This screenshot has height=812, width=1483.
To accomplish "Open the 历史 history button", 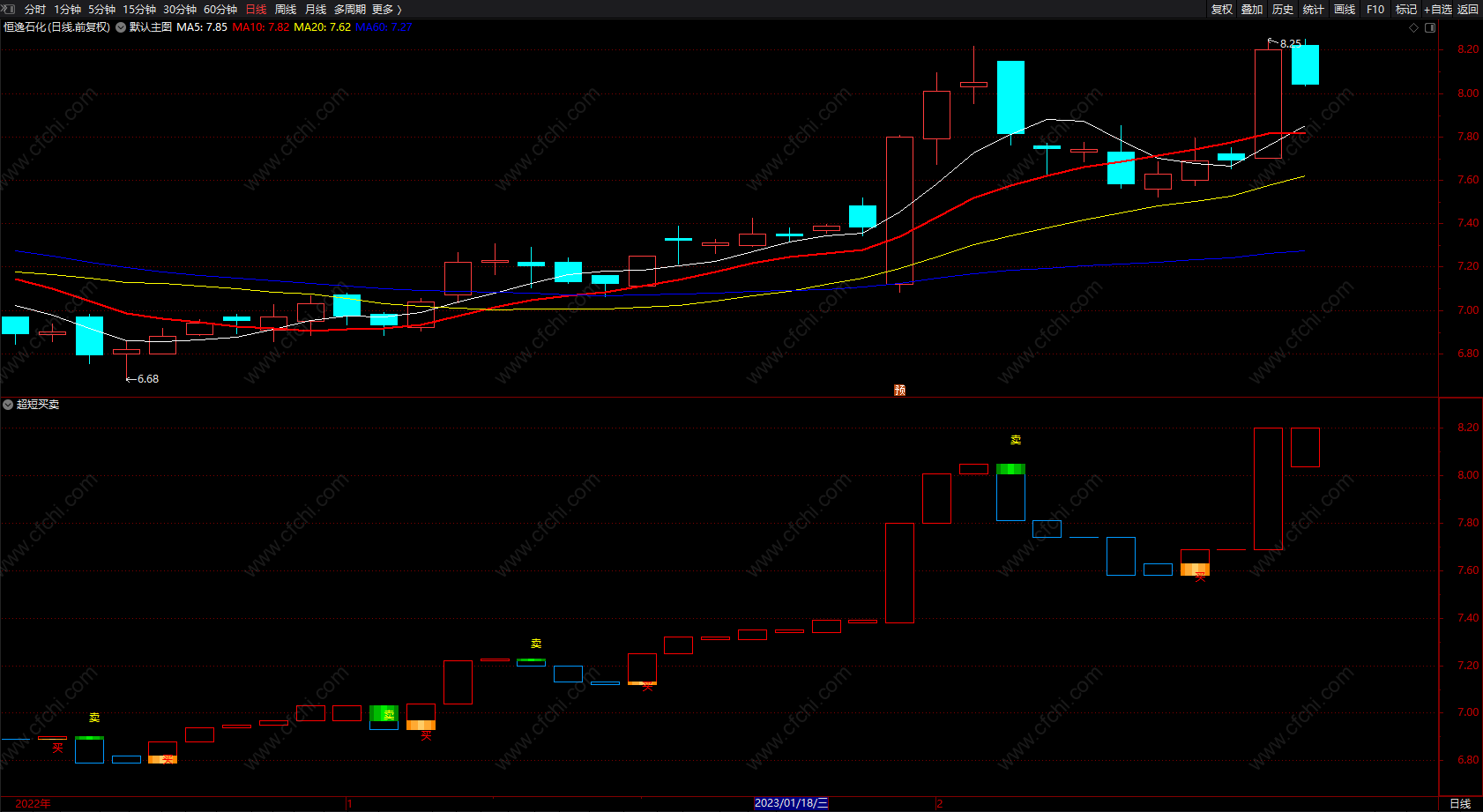I will pyautogui.click(x=1283, y=9).
